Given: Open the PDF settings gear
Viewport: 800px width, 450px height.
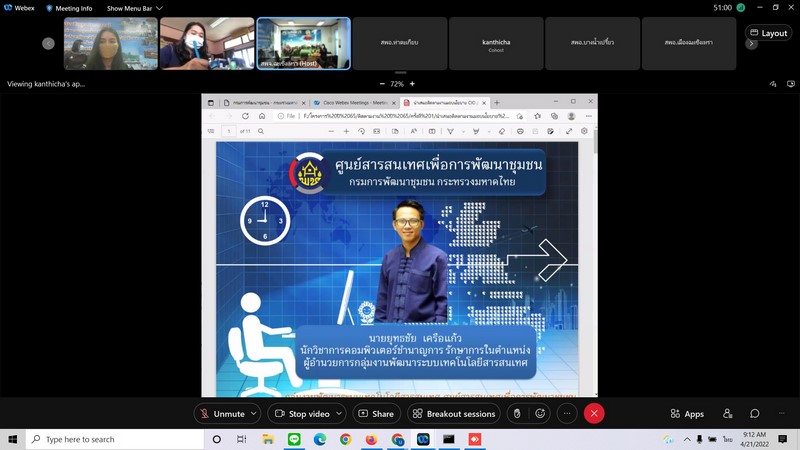Looking at the screenshot, I should pyautogui.click(x=584, y=132).
